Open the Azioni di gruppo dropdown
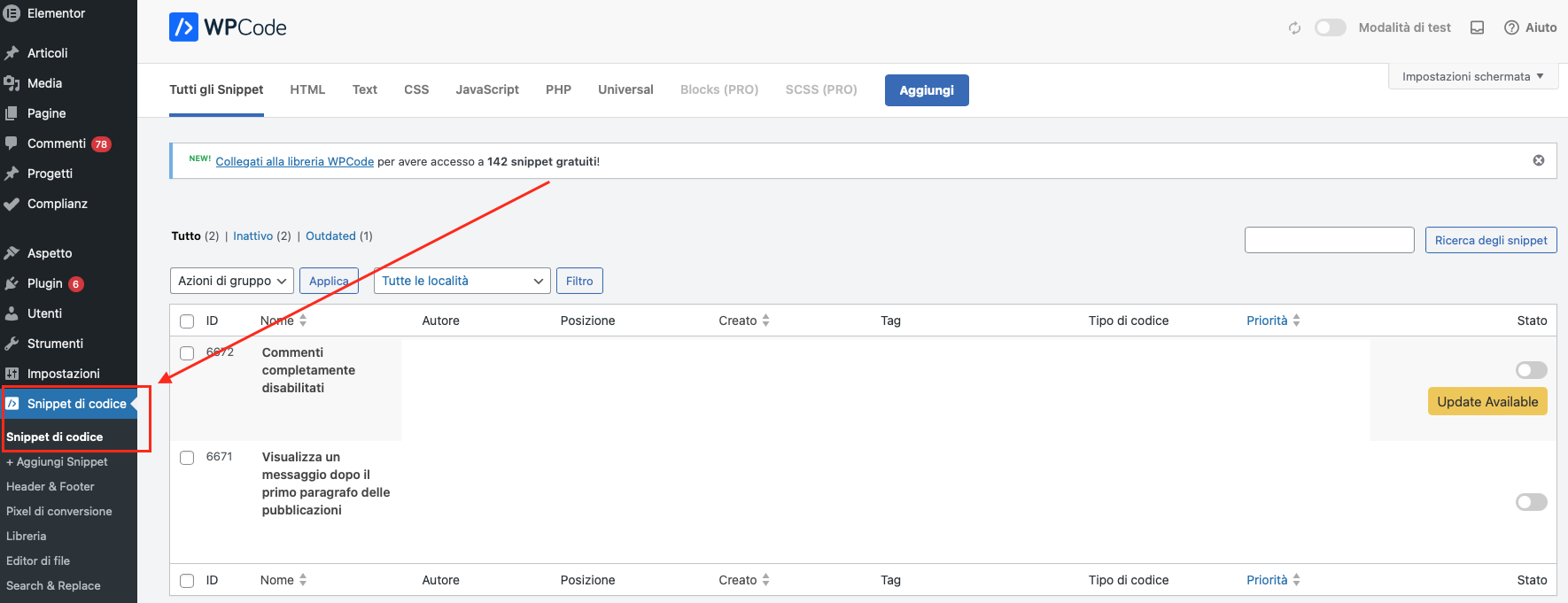Screen dimensions: 1568x603 point(232,281)
